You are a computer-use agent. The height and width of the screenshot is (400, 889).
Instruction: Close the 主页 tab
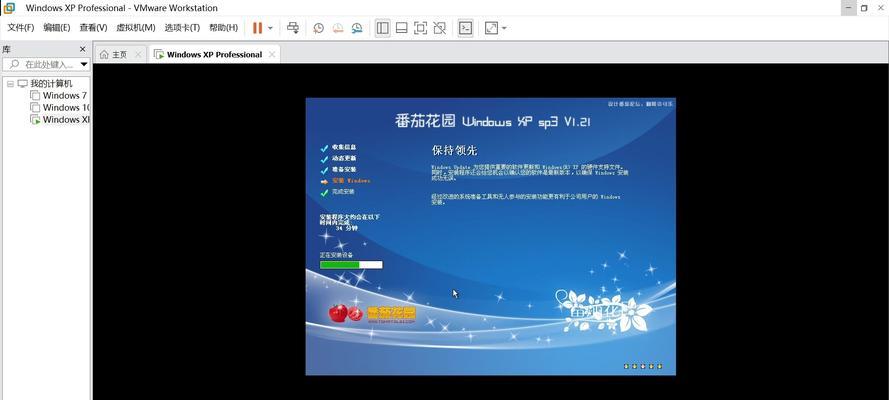138,54
